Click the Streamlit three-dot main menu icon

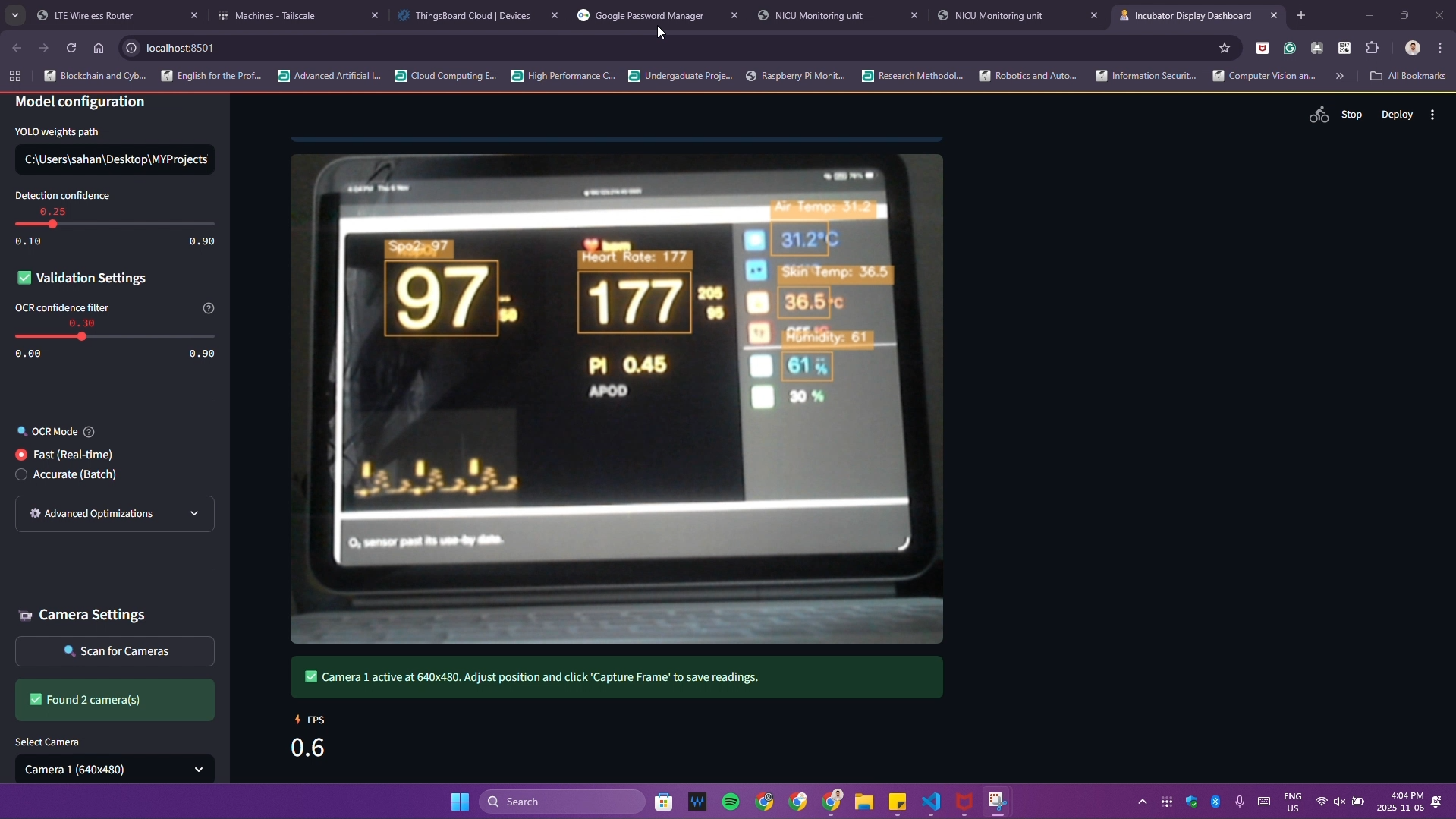(x=1432, y=115)
